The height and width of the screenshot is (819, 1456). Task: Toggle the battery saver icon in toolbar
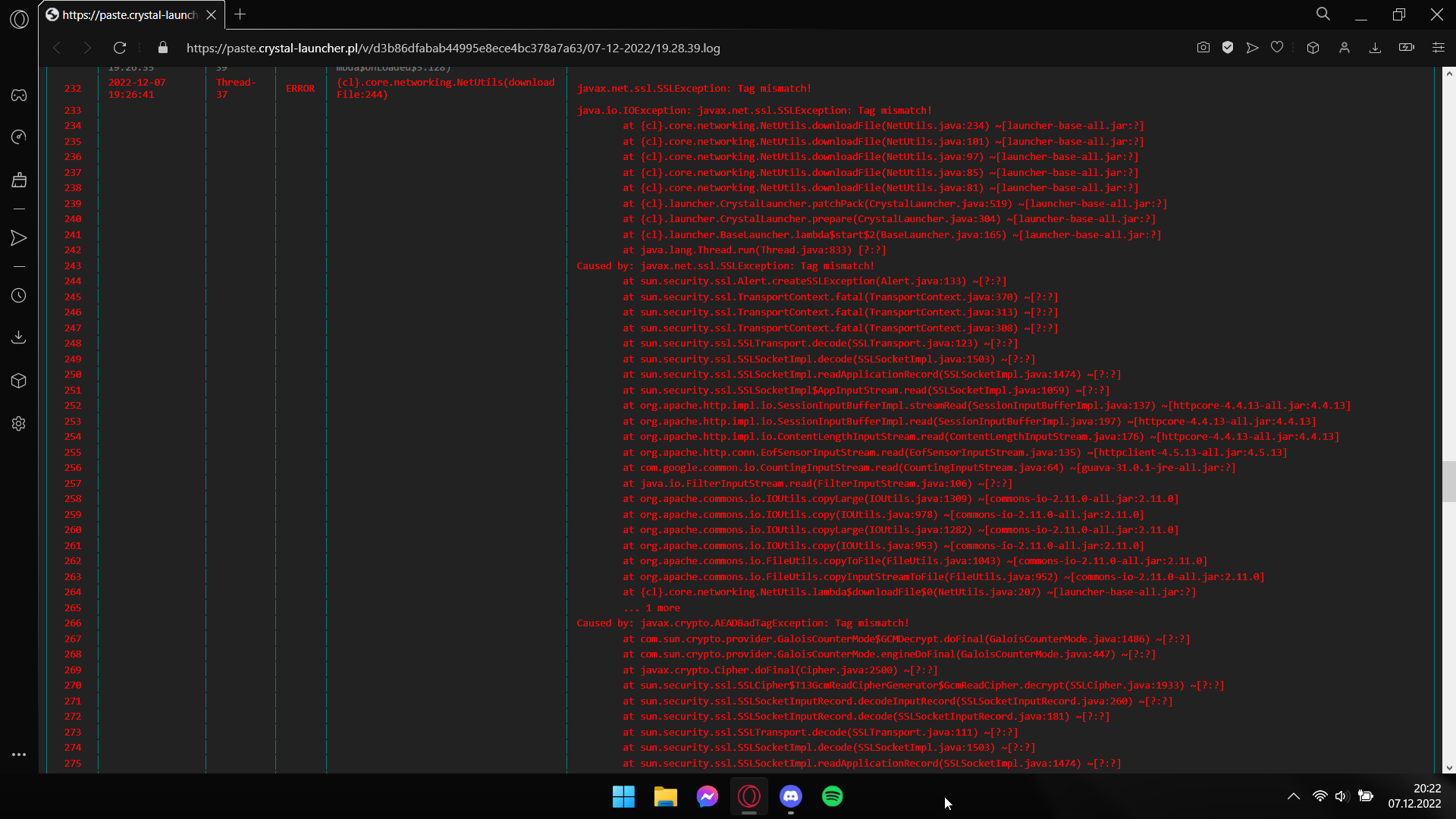1407,48
